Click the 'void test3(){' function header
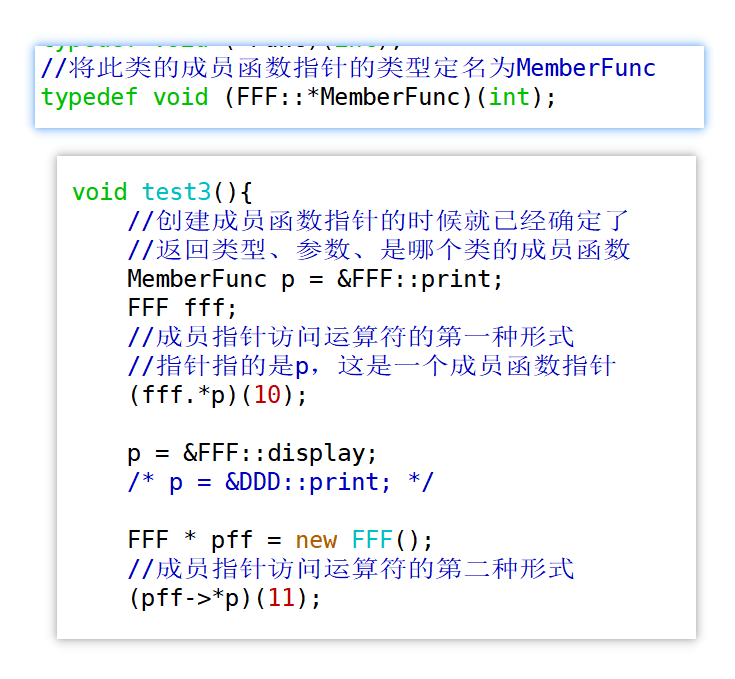Screen dimensions: 735x679 [162, 192]
